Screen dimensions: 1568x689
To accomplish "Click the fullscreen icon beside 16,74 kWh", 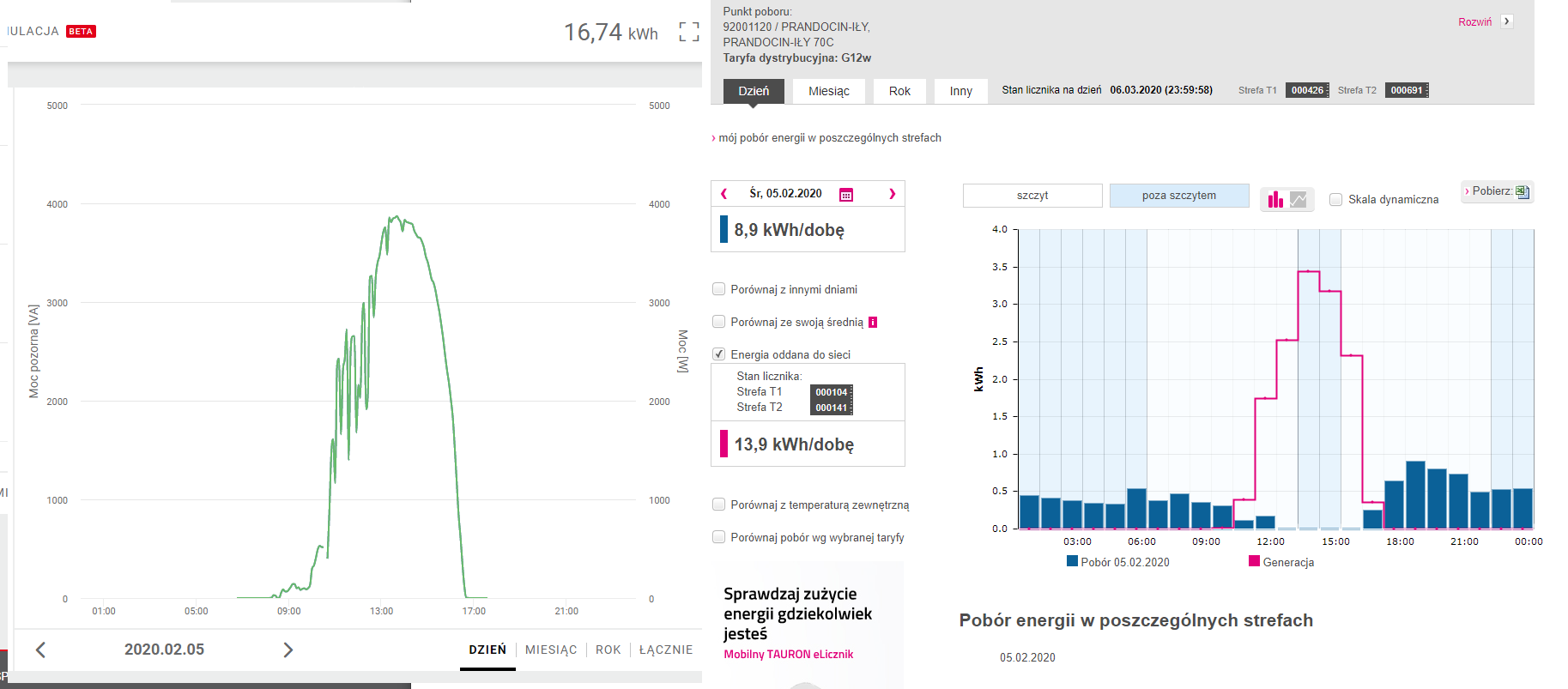I will click(x=688, y=33).
